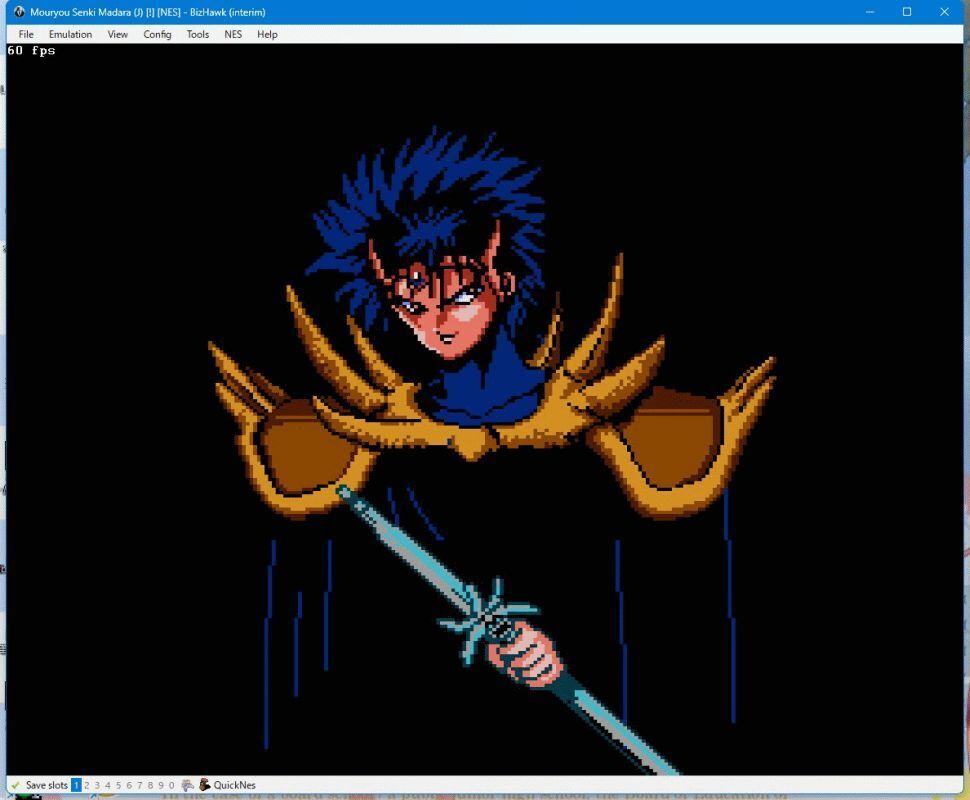Viewport: 970px width, 800px height.
Task: Open the View menu
Action: pos(118,35)
